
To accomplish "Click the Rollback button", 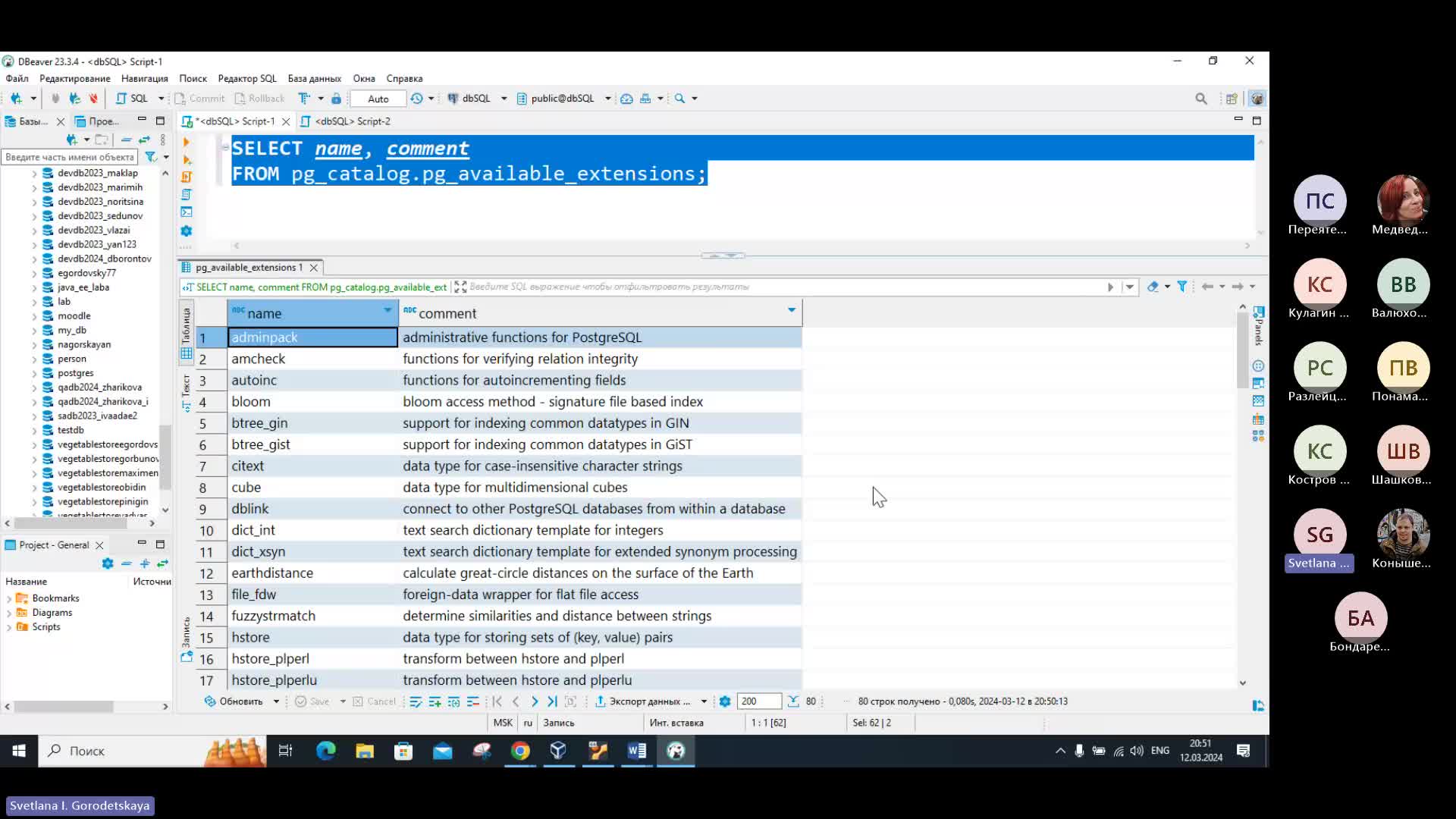I will point(259,99).
